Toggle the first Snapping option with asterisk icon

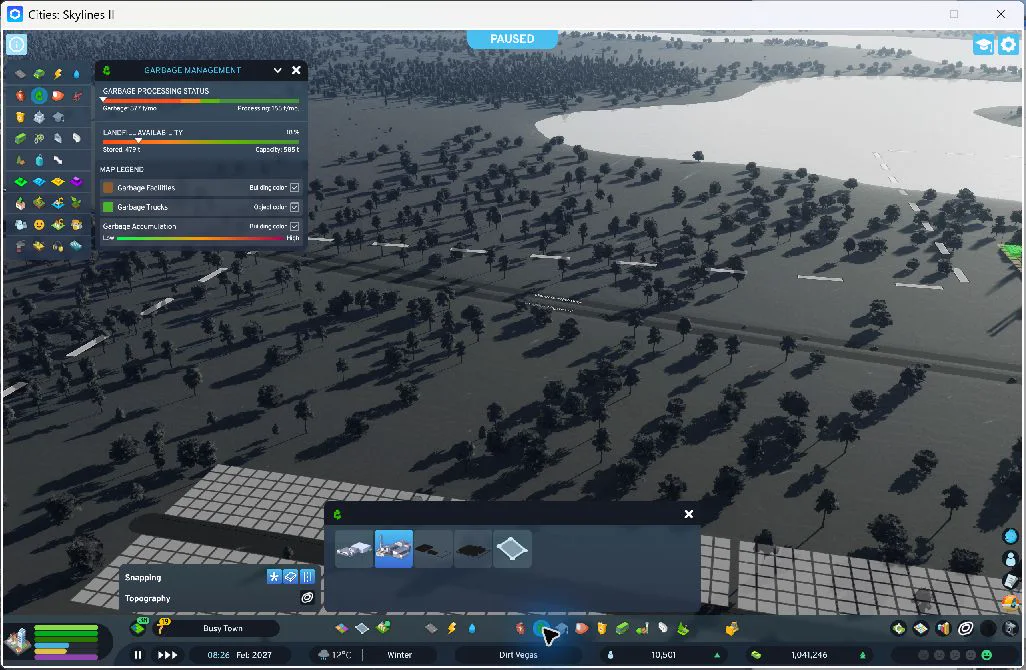274,576
